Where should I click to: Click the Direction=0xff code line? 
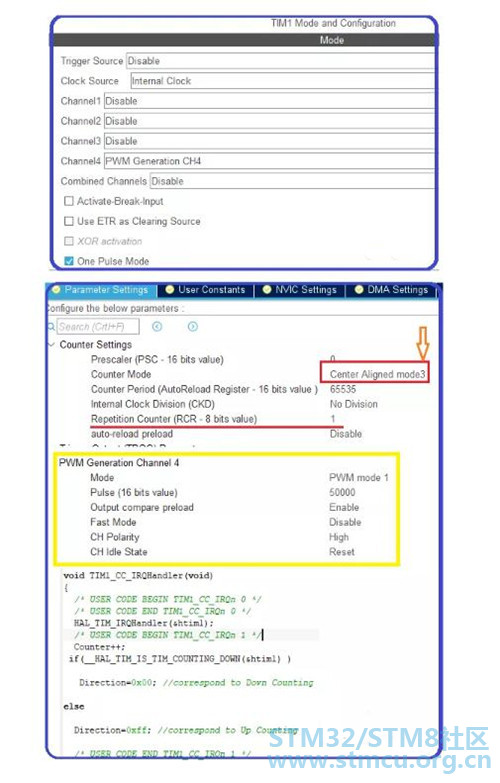tap(185, 730)
